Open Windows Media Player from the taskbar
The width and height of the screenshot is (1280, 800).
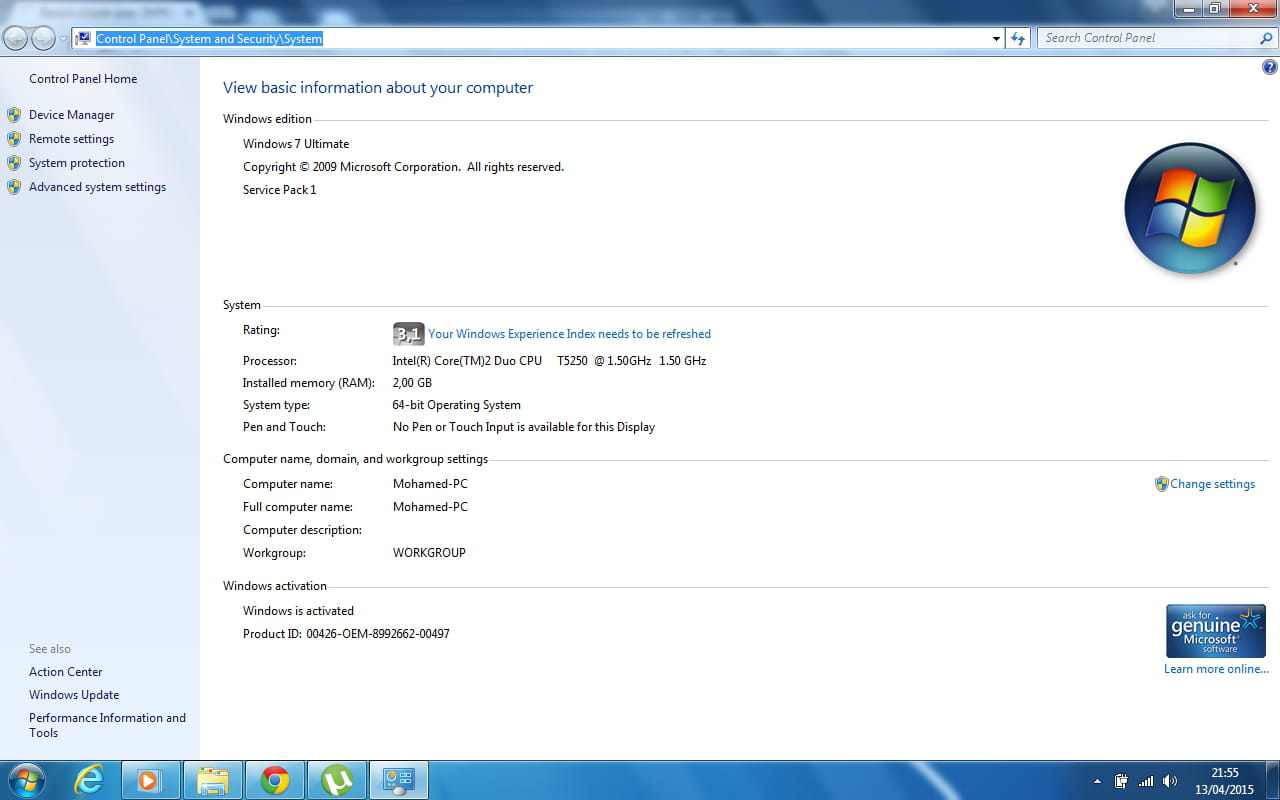(x=151, y=780)
